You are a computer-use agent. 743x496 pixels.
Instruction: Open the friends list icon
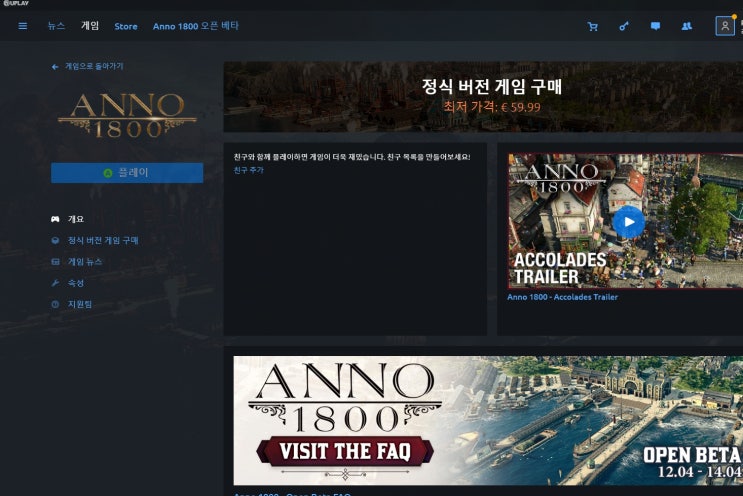pos(687,26)
